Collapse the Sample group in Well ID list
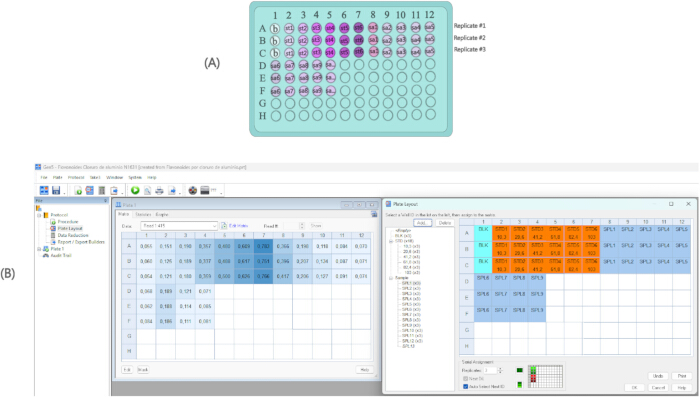700x397 pixels. [x=391, y=278]
